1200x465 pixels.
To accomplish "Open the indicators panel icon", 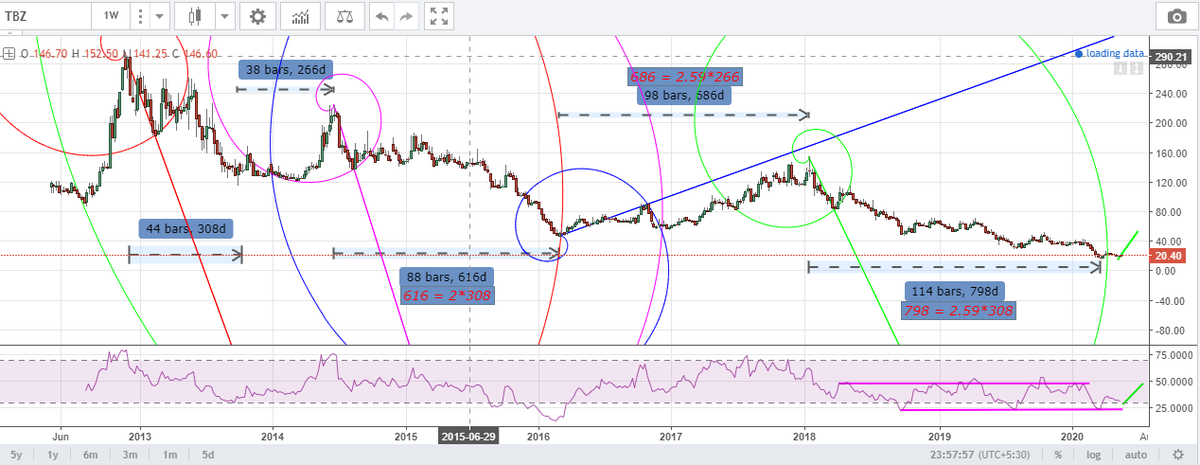I will [300, 16].
